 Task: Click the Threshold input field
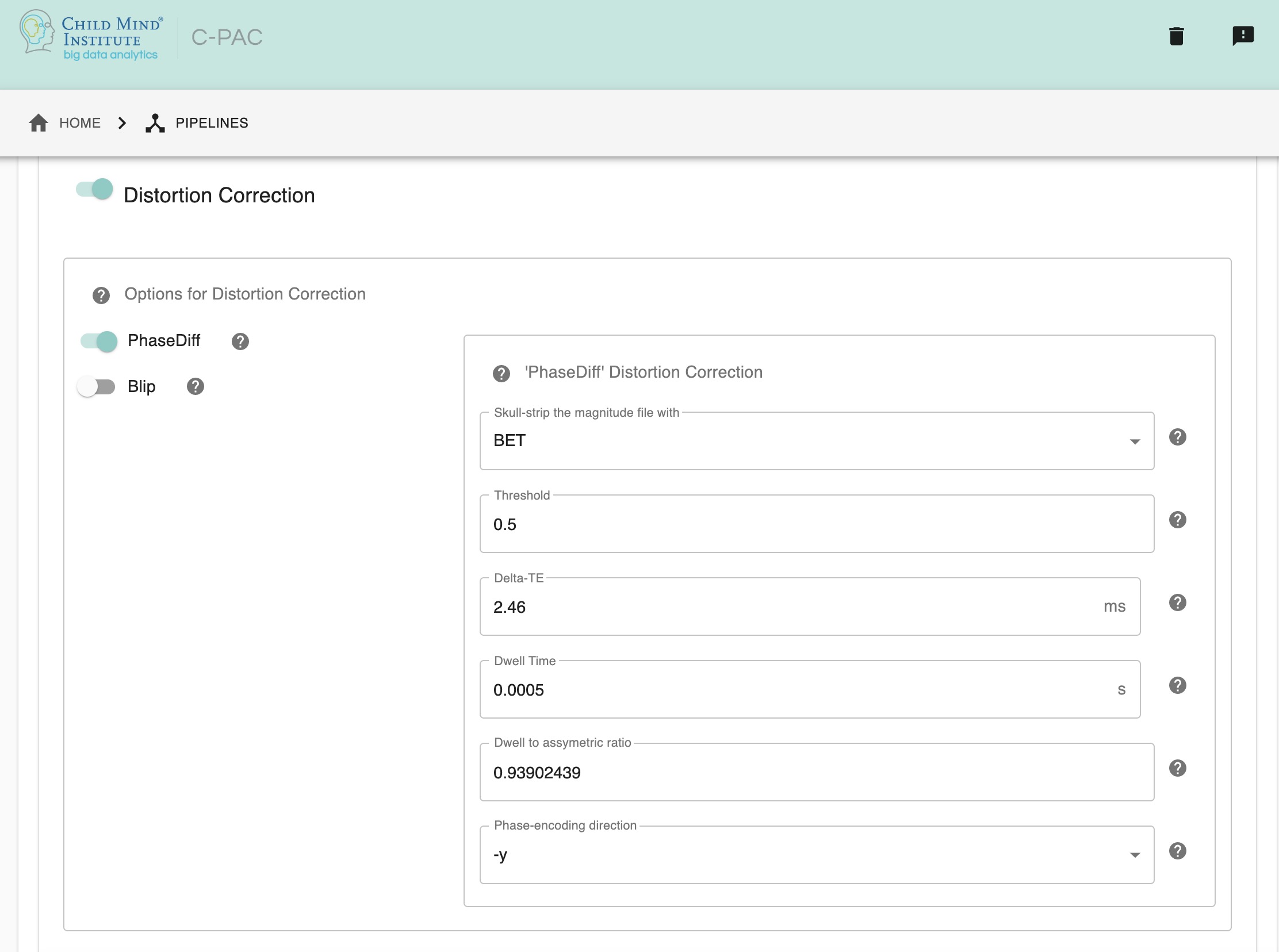point(816,524)
